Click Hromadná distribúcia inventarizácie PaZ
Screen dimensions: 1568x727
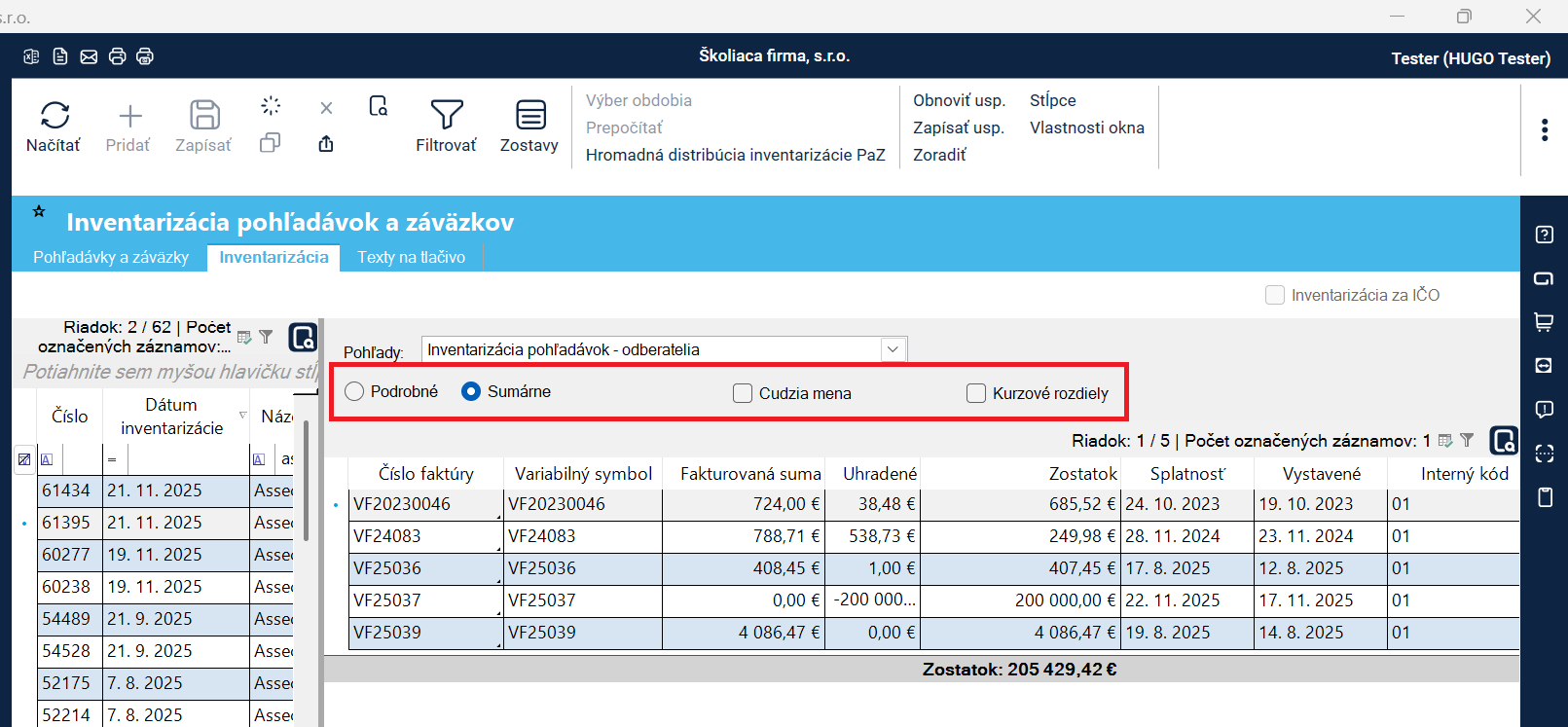pyautogui.click(x=735, y=155)
